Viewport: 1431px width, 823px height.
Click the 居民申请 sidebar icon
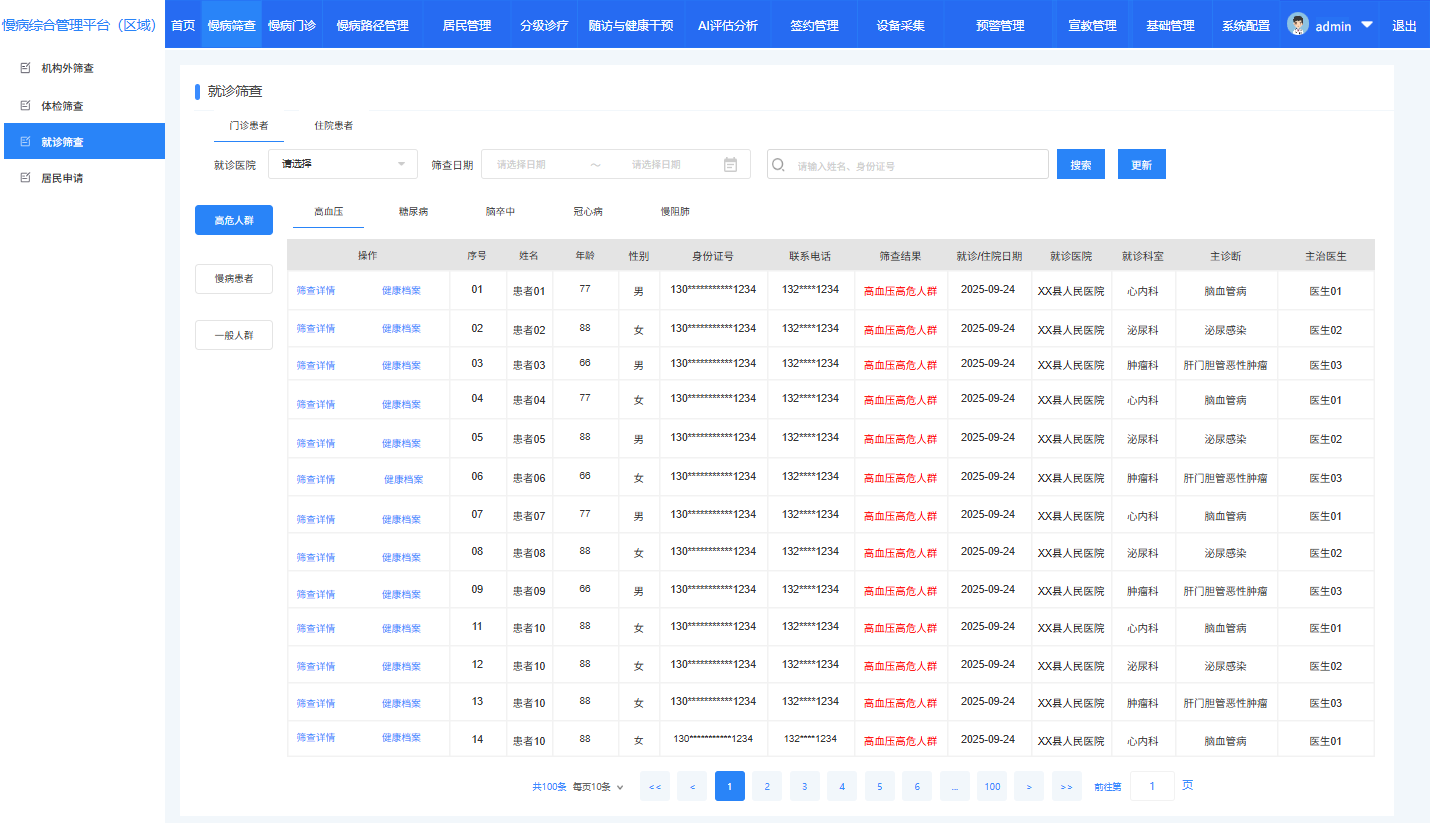(x=26, y=178)
